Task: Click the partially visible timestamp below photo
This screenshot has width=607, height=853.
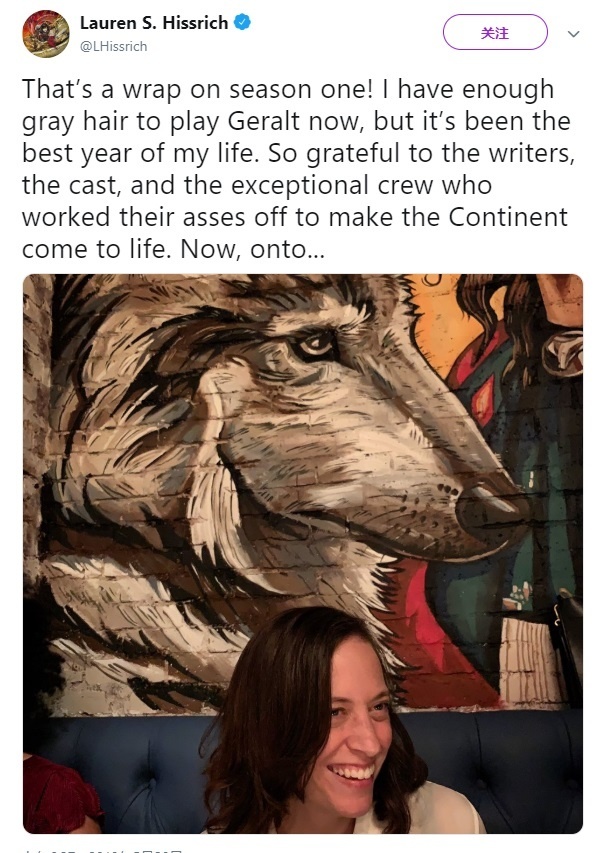Action: (103, 850)
